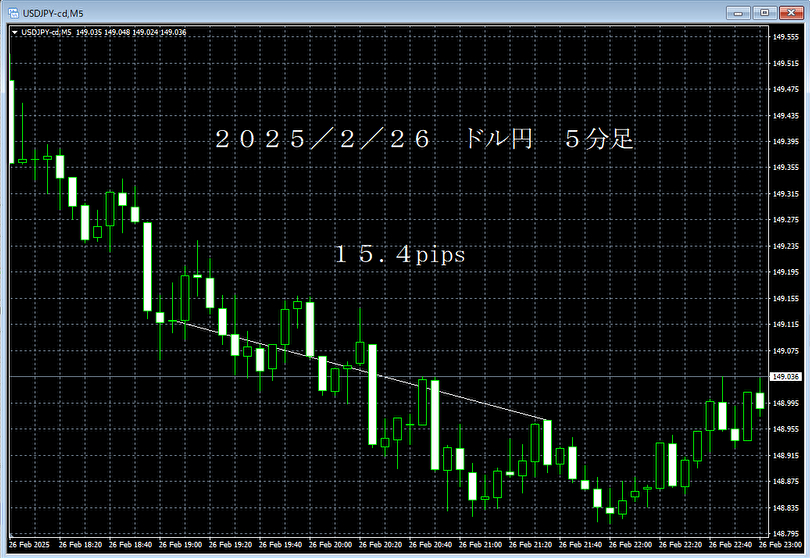
Task: Click time axis label 26 Feb 19:40
Action: 281,545
